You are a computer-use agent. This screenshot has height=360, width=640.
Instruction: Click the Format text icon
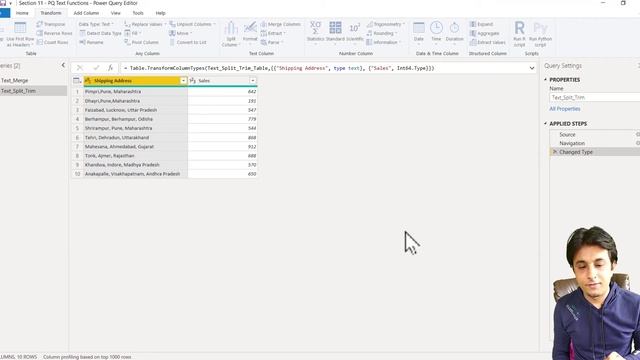(x=250, y=28)
